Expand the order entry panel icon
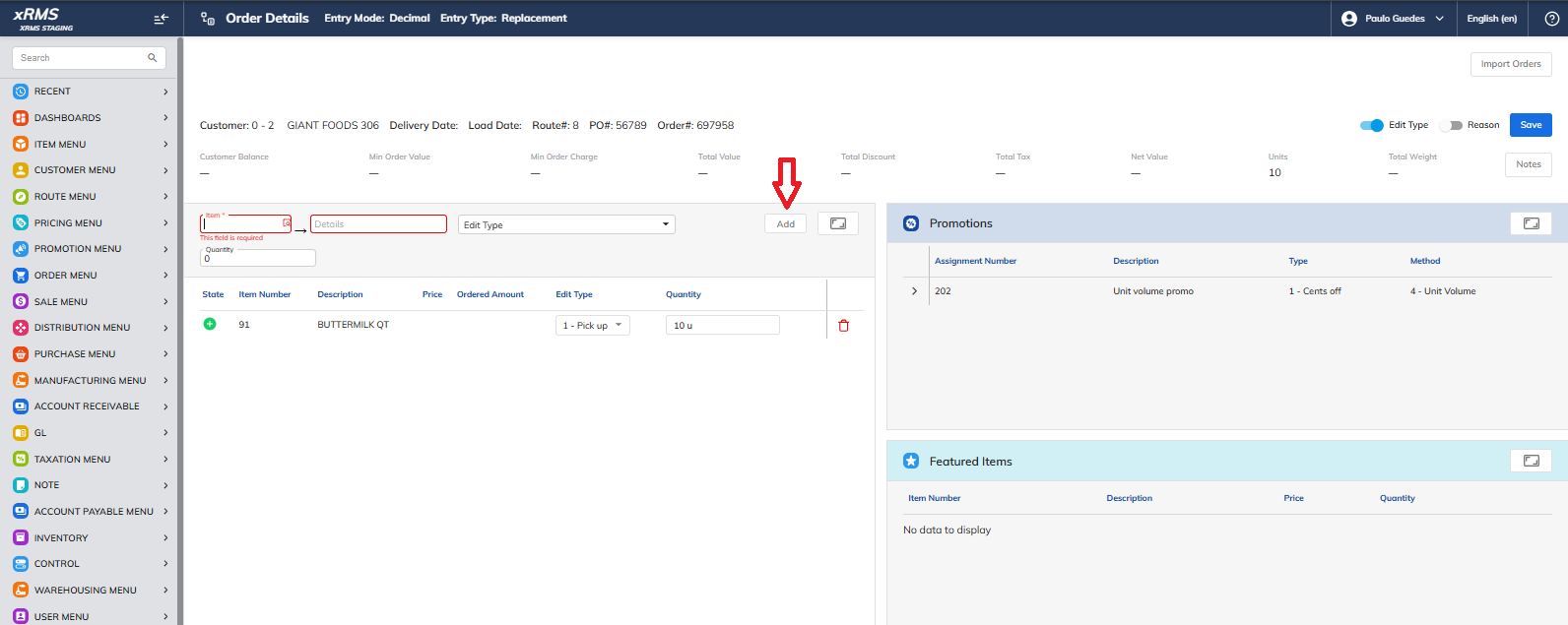This screenshot has width=1568, height=625. (x=838, y=223)
